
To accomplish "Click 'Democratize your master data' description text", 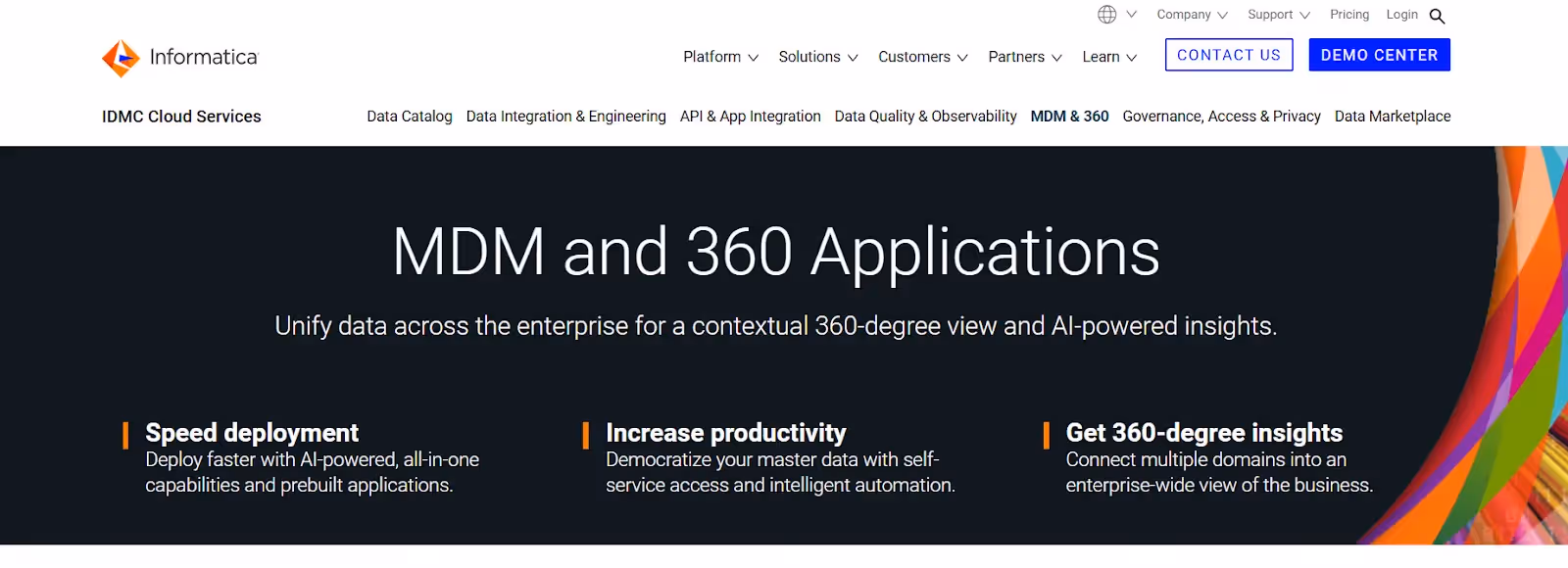I will click(780, 472).
